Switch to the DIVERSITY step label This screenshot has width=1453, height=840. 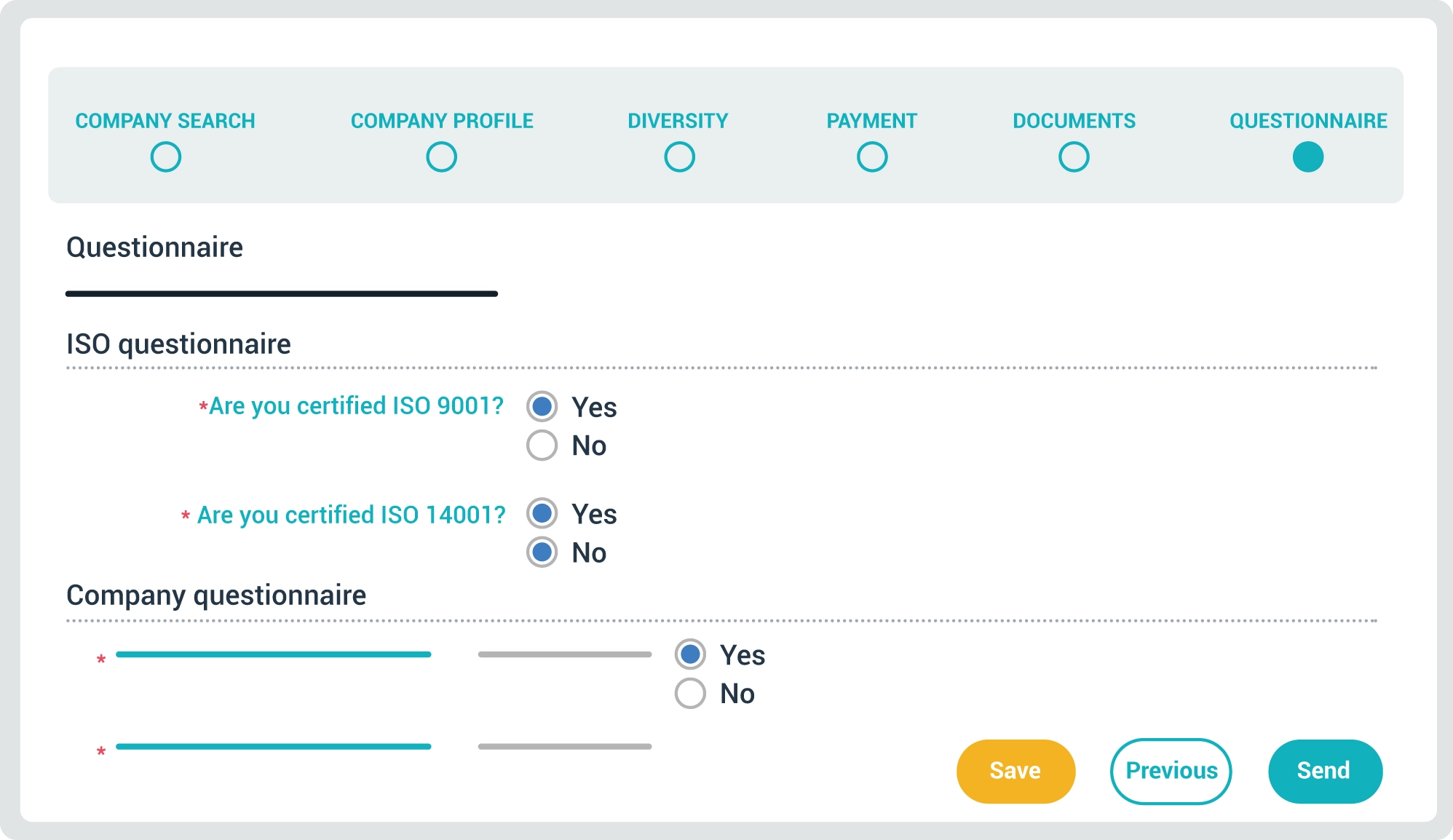[x=678, y=121]
